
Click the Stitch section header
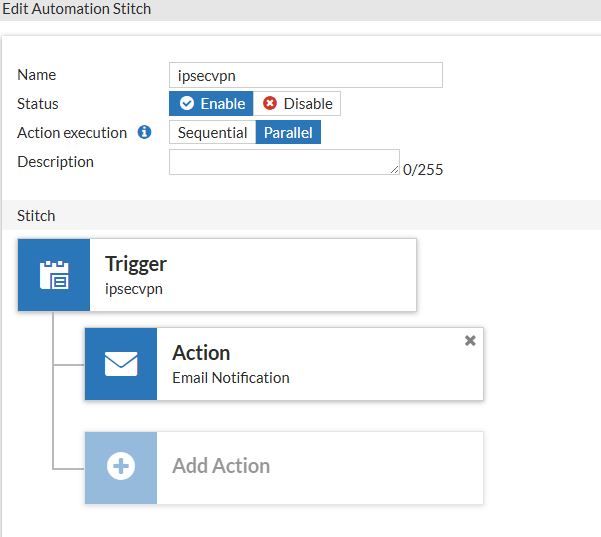[37, 215]
